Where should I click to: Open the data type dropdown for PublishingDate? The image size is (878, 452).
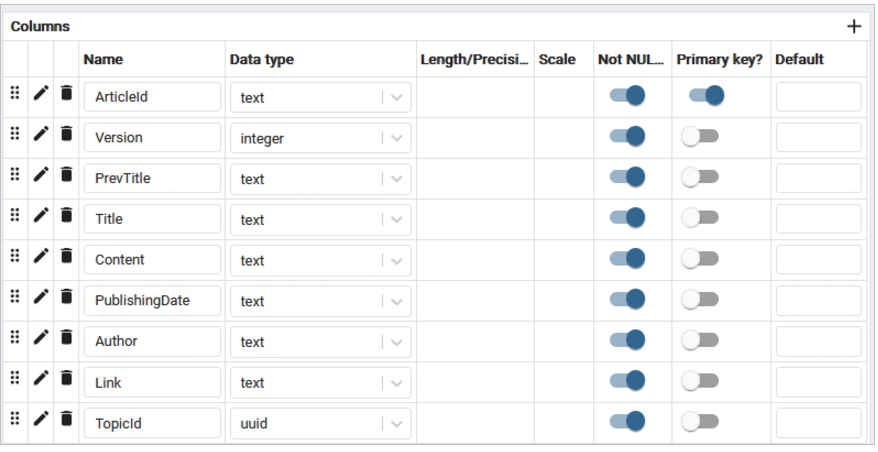pos(397,301)
